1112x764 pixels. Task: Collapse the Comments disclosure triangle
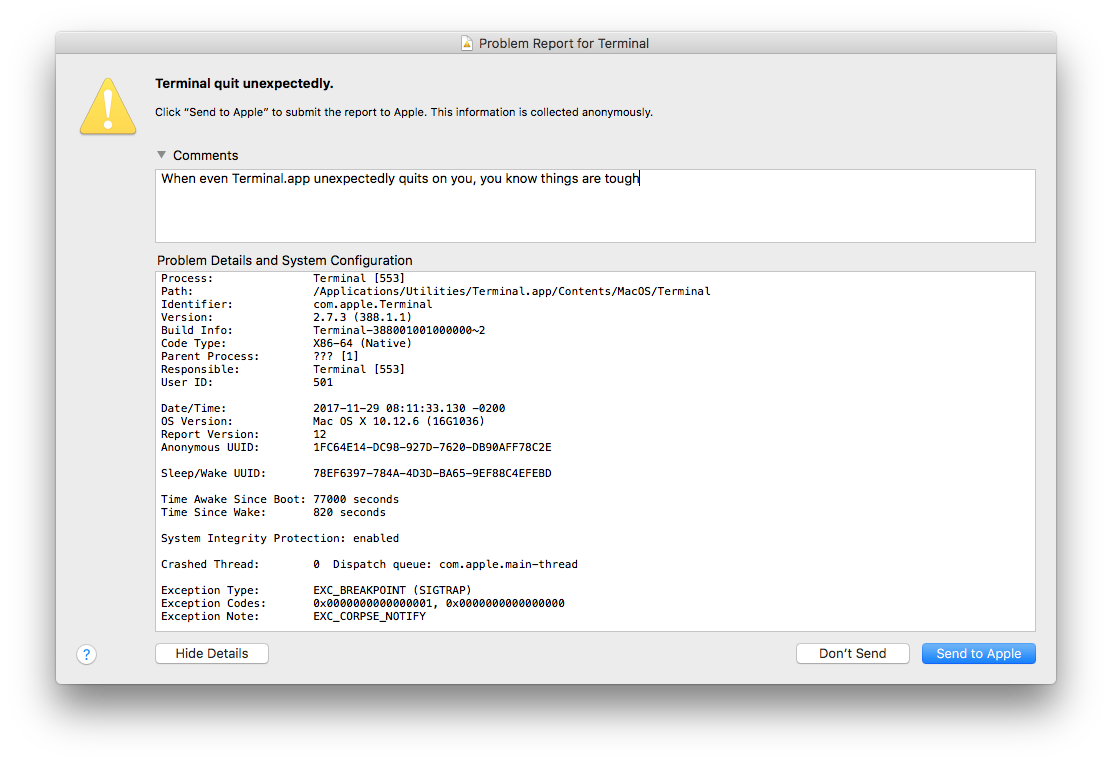tap(162, 155)
